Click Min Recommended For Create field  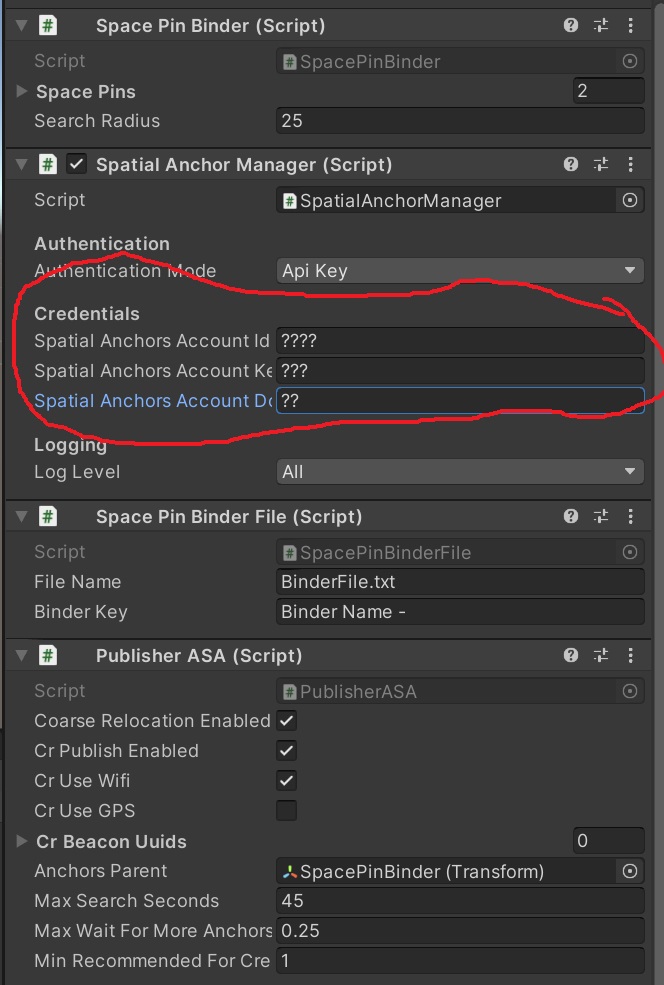pos(460,961)
